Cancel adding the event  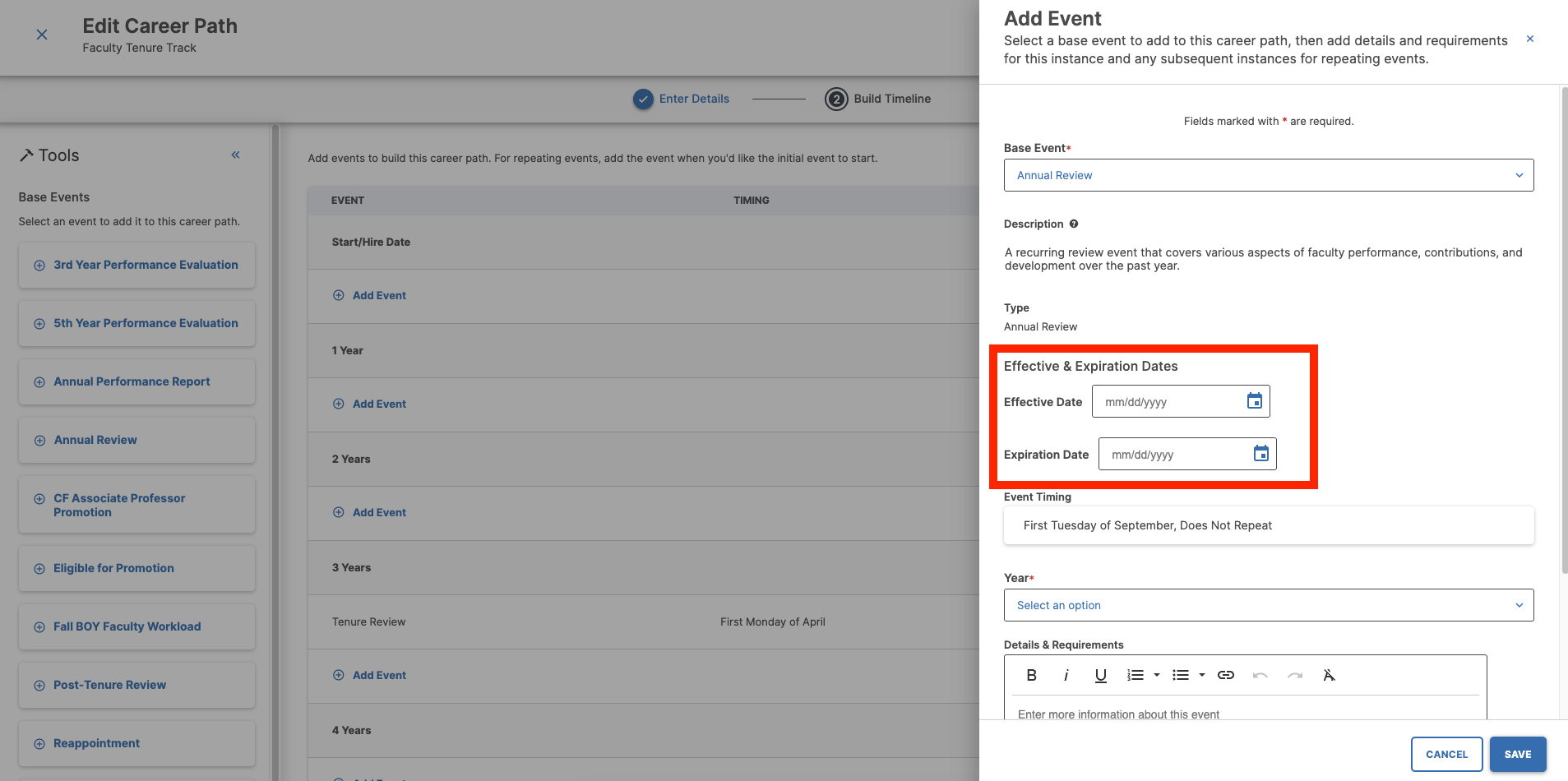tap(1447, 754)
